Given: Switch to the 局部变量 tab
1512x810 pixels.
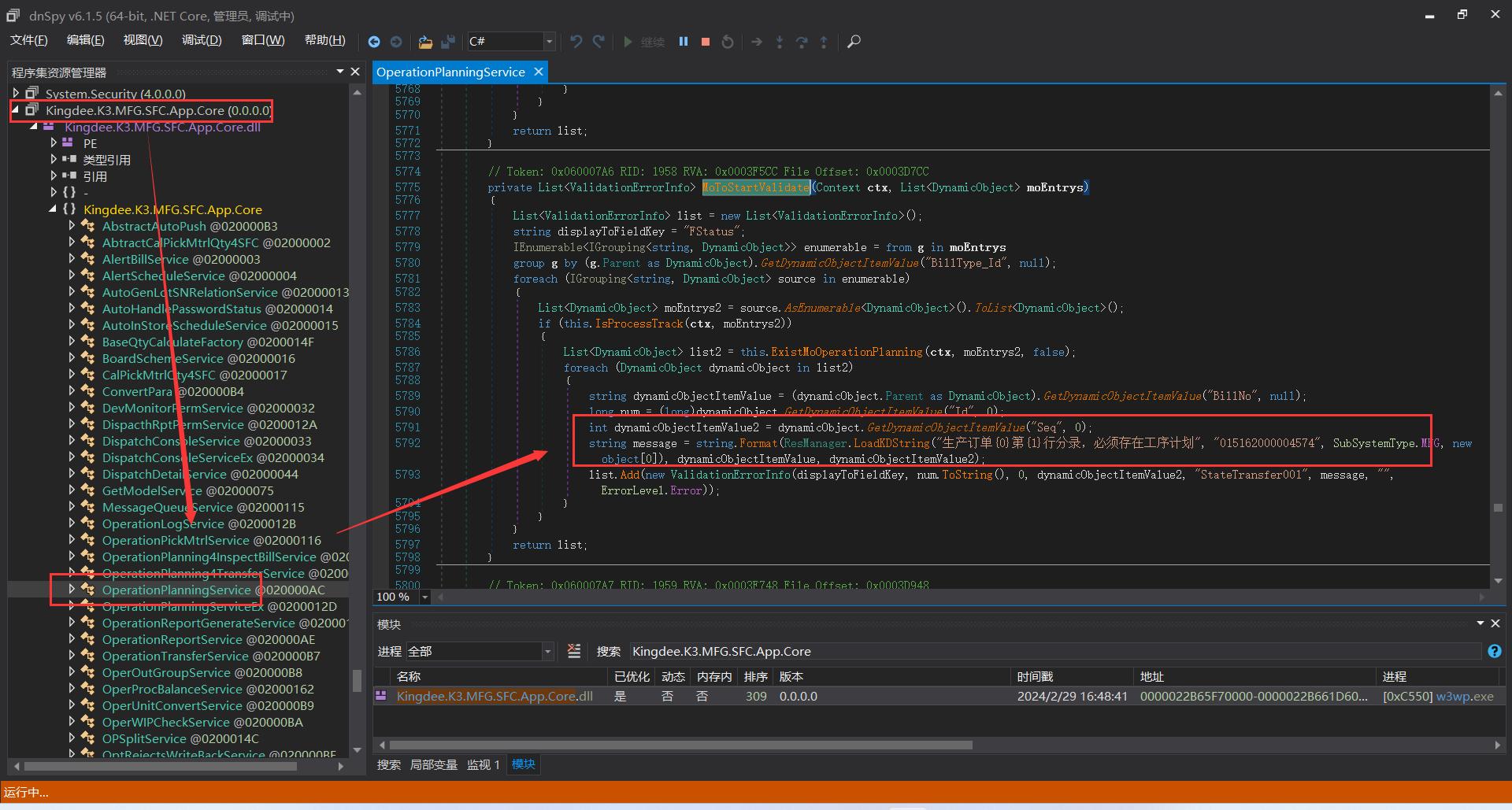Looking at the screenshot, I should pos(433,764).
